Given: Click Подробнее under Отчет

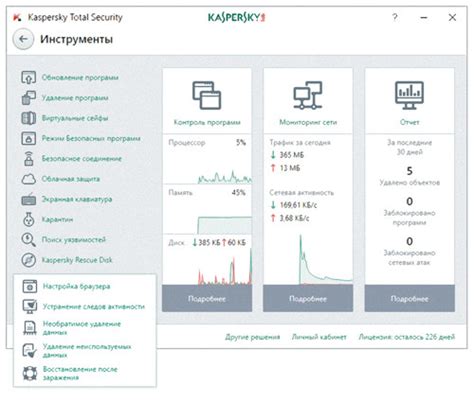Looking at the screenshot, I should [410, 299].
